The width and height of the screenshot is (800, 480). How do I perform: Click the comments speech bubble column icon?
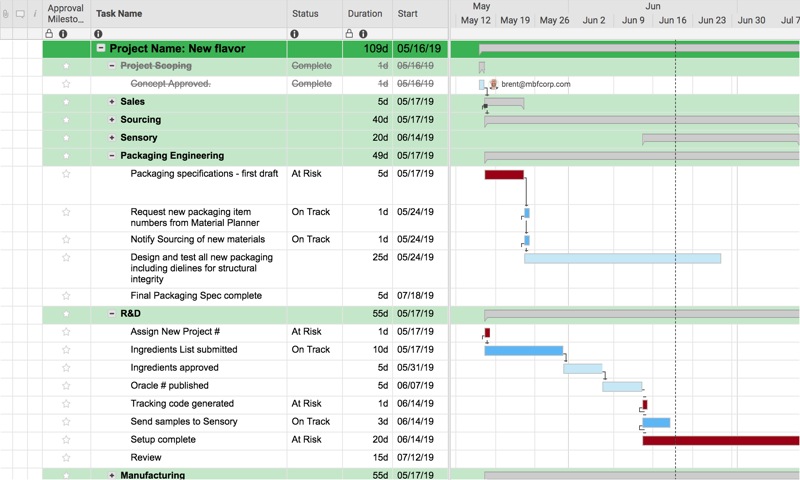(x=20, y=14)
